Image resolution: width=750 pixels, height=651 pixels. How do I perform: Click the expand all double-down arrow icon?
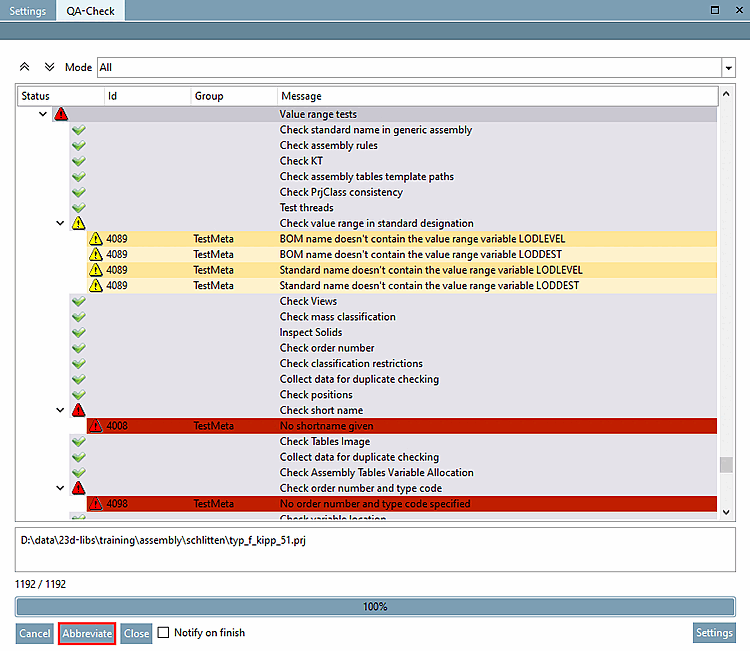coord(49,67)
